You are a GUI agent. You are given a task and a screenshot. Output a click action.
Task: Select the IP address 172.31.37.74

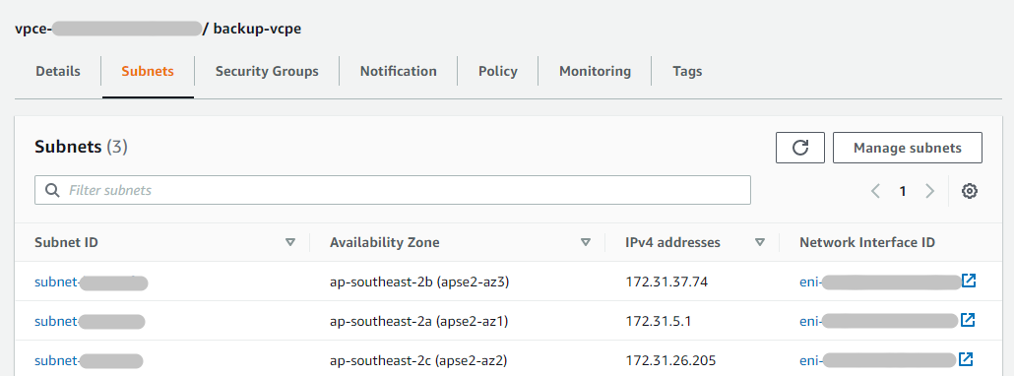[x=666, y=282]
